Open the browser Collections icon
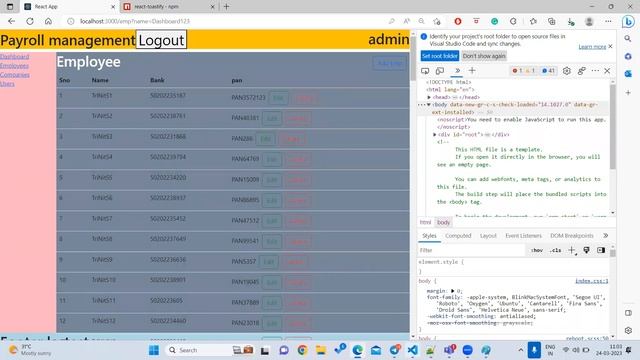 point(552,21)
